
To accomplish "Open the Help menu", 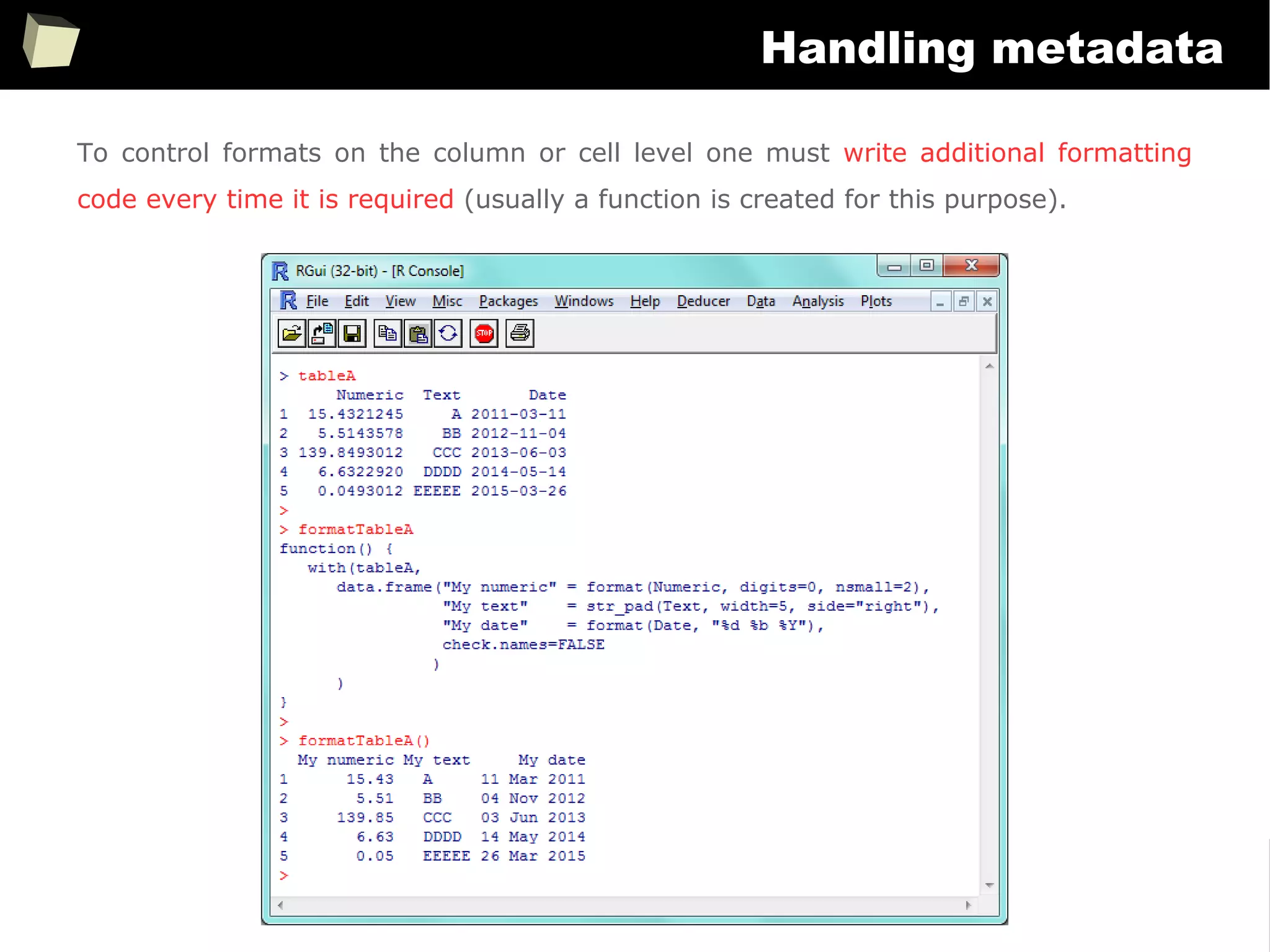I will (x=645, y=301).
